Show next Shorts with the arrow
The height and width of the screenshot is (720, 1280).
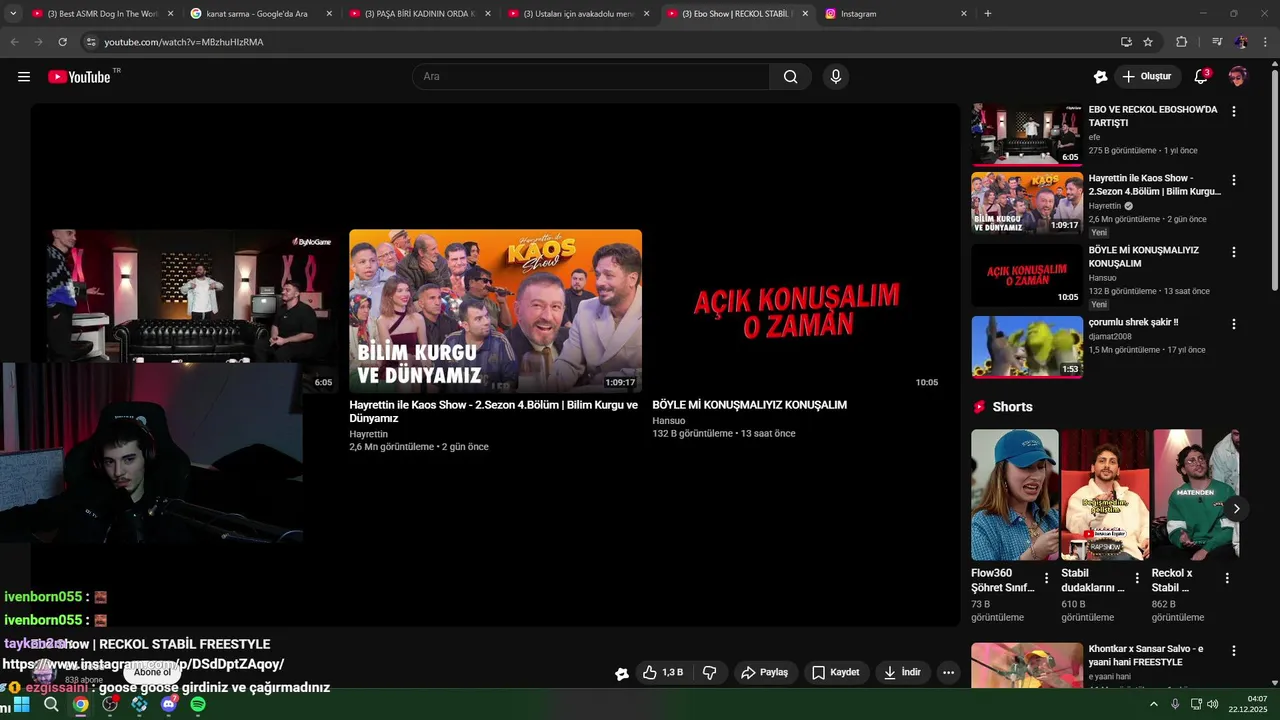[x=1236, y=508]
